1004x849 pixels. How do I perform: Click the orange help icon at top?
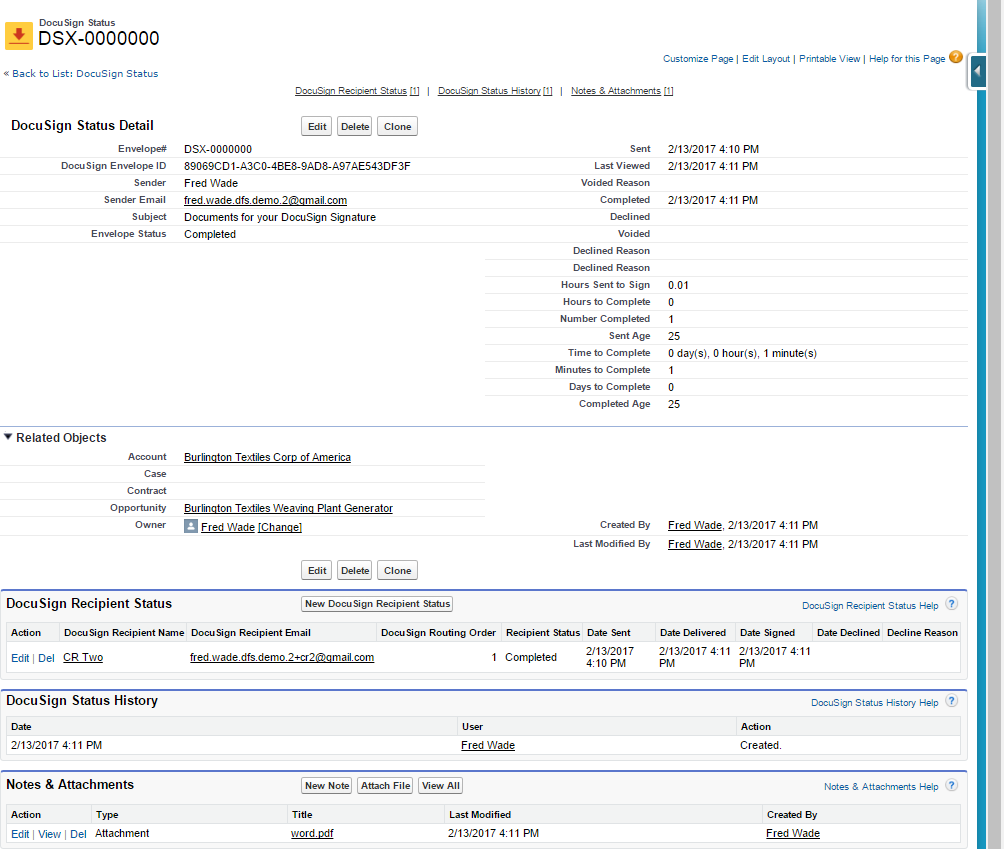point(955,58)
